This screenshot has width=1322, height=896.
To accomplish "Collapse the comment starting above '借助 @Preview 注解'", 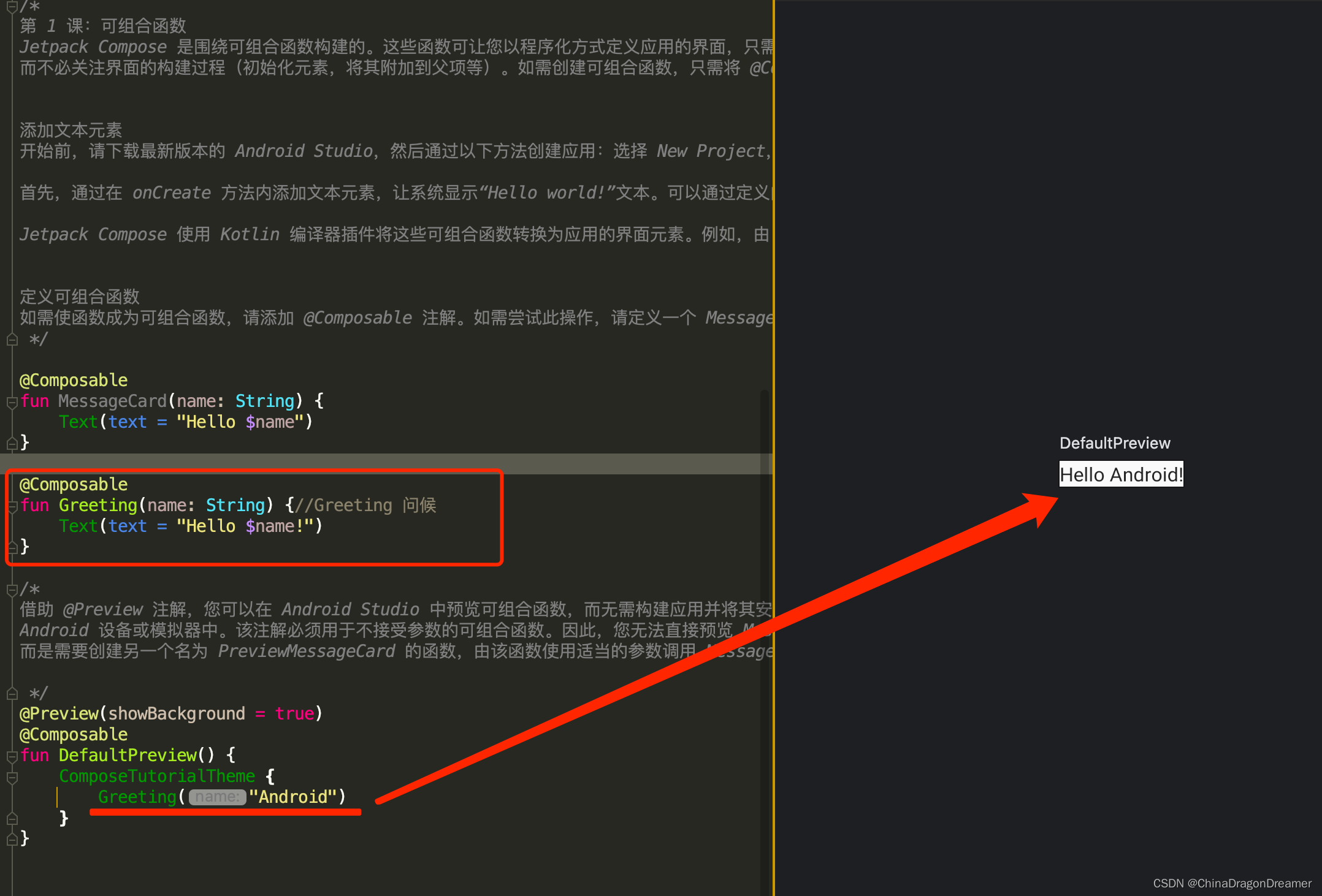I will click(x=12, y=590).
